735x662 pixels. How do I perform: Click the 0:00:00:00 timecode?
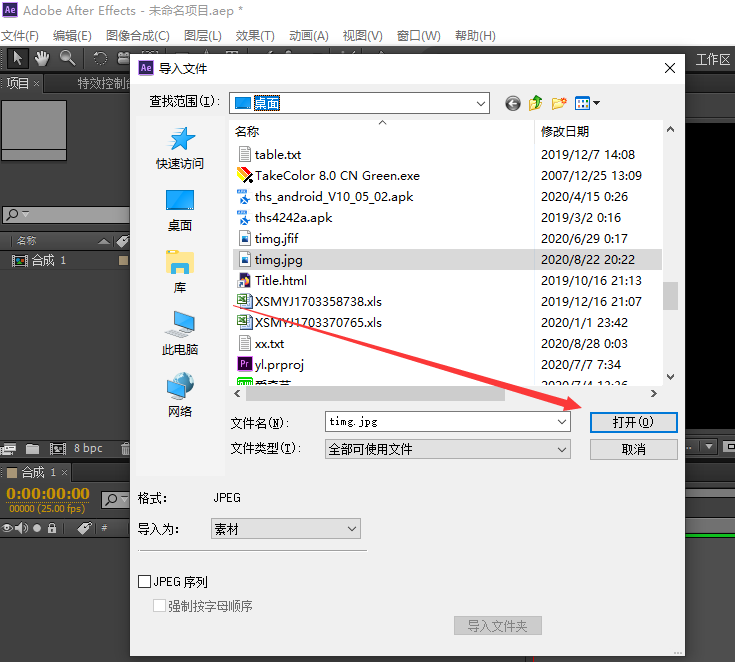tap(48, 494)
